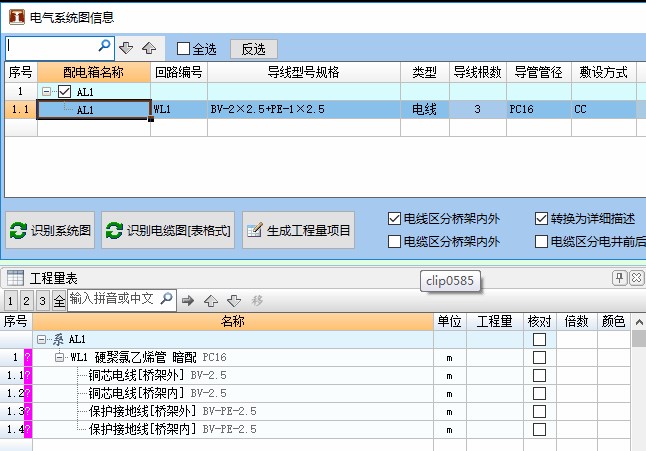This screenshot has height=451, width=646.
Task: Click the 识别系统图 button
Action: click(x=50, y=231)
